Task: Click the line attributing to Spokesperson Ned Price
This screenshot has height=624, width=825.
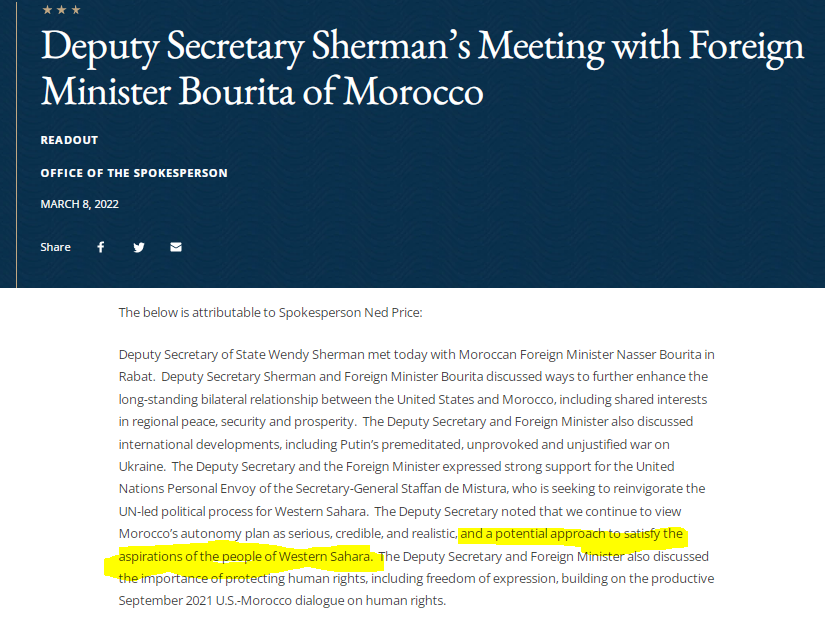Action: 270,312
